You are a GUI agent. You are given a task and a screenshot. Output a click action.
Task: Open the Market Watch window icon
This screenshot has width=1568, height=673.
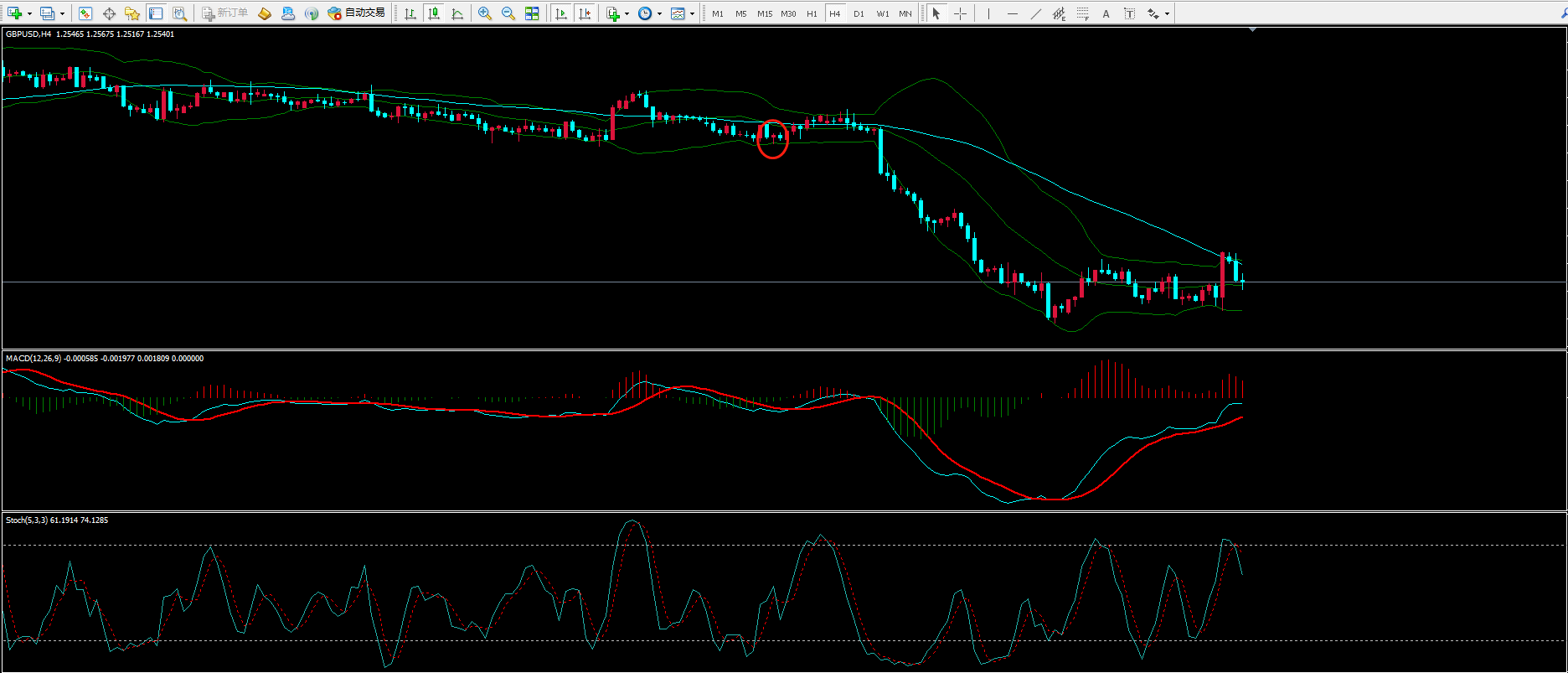(85, 13)
